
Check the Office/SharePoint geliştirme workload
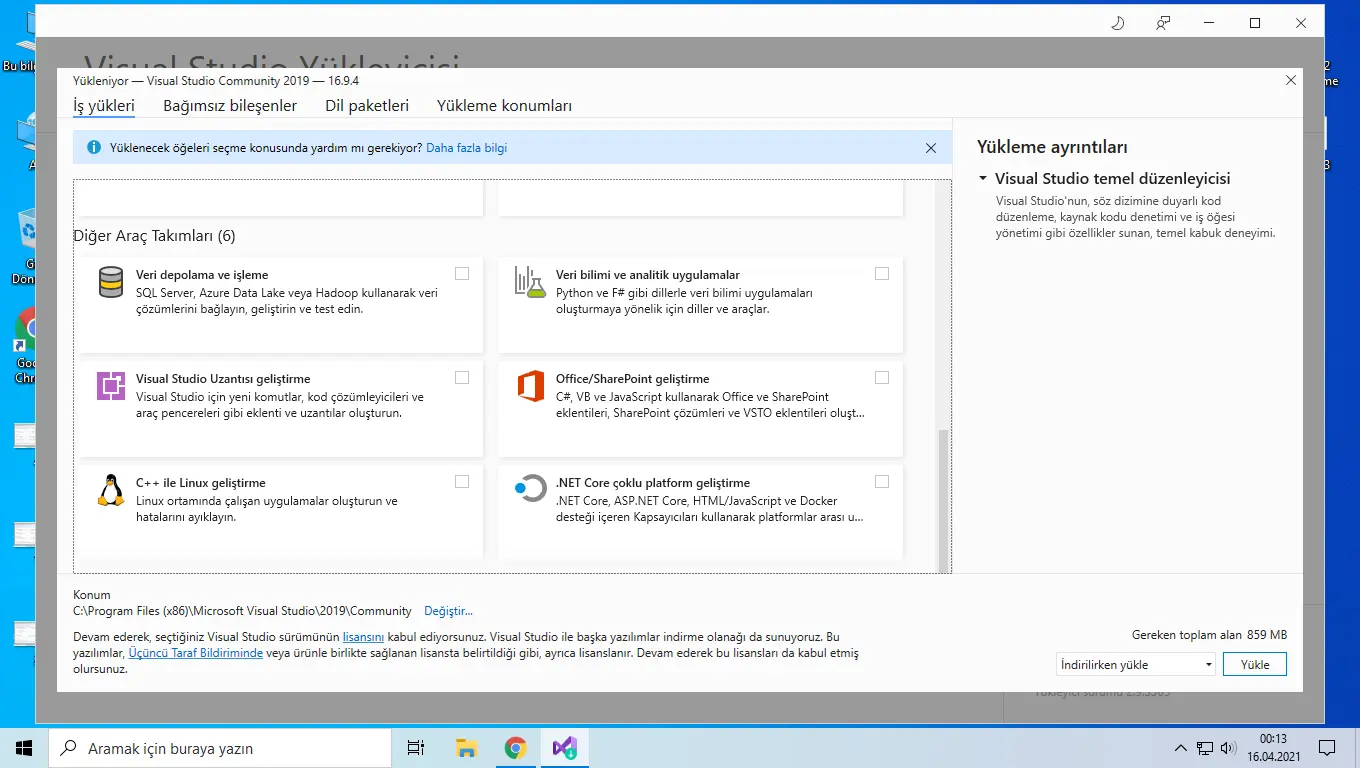click(x=881, y=377)
